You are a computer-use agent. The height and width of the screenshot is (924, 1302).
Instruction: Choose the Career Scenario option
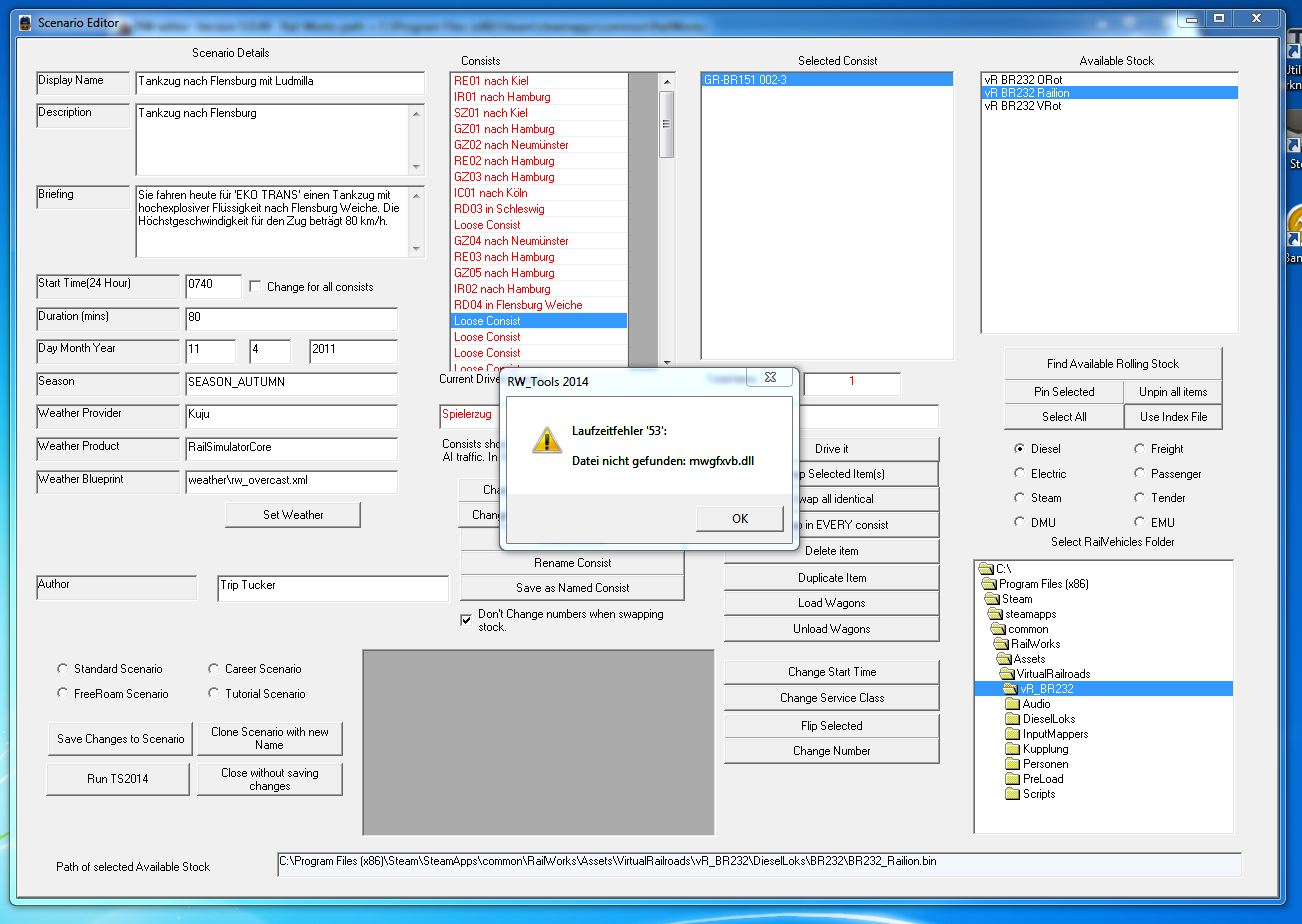coord(215,669)
